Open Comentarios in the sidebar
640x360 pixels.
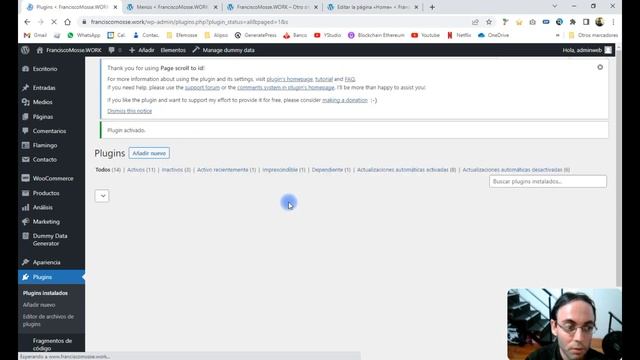[x=49, y=131]
